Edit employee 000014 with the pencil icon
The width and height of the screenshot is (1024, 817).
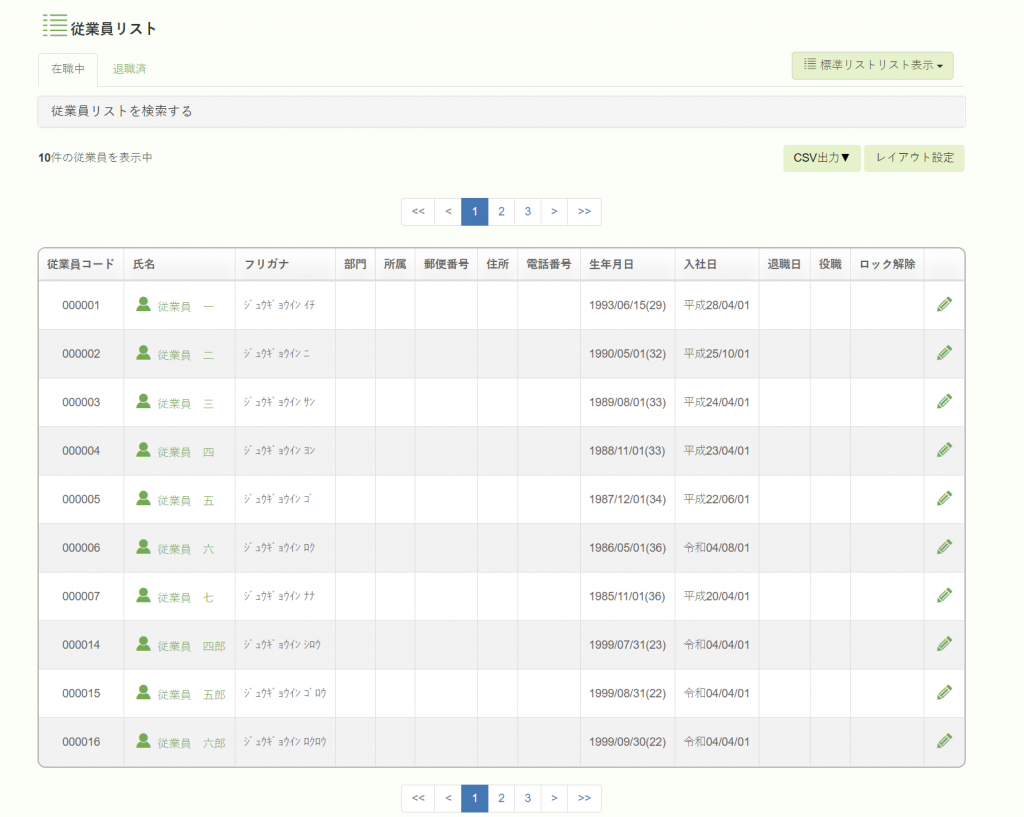click(944, 644)
